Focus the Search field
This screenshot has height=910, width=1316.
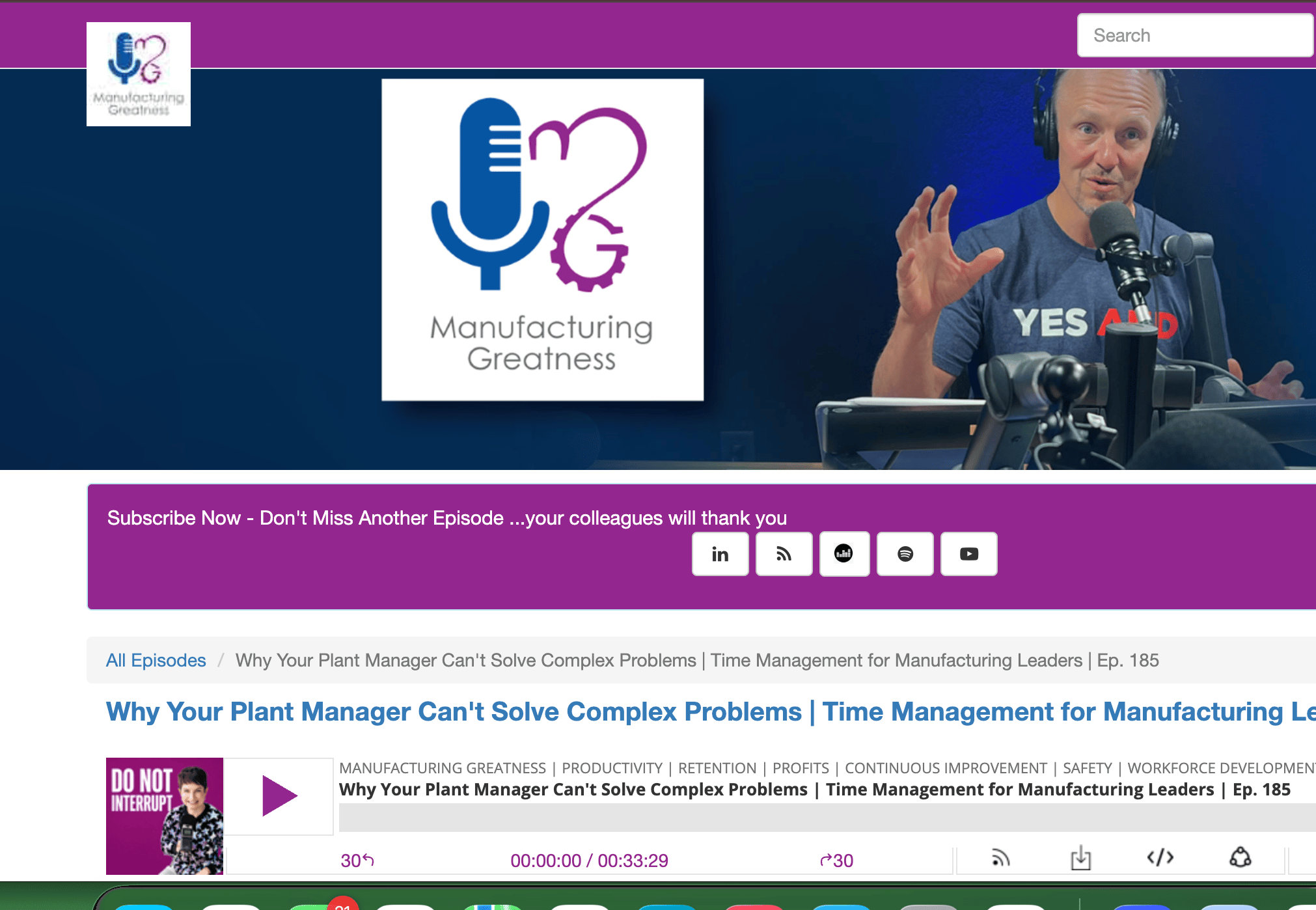pos(1195,35)
